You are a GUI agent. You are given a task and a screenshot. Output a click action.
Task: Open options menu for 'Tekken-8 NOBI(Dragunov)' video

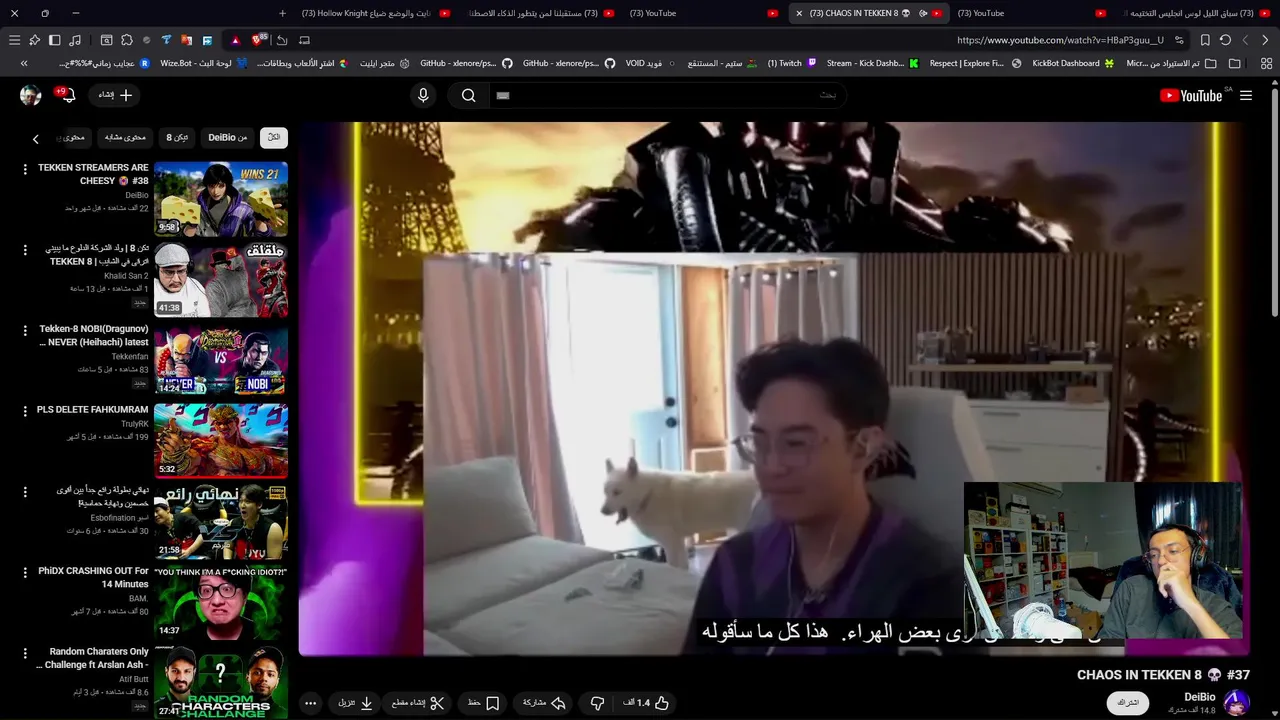point(25,331)
